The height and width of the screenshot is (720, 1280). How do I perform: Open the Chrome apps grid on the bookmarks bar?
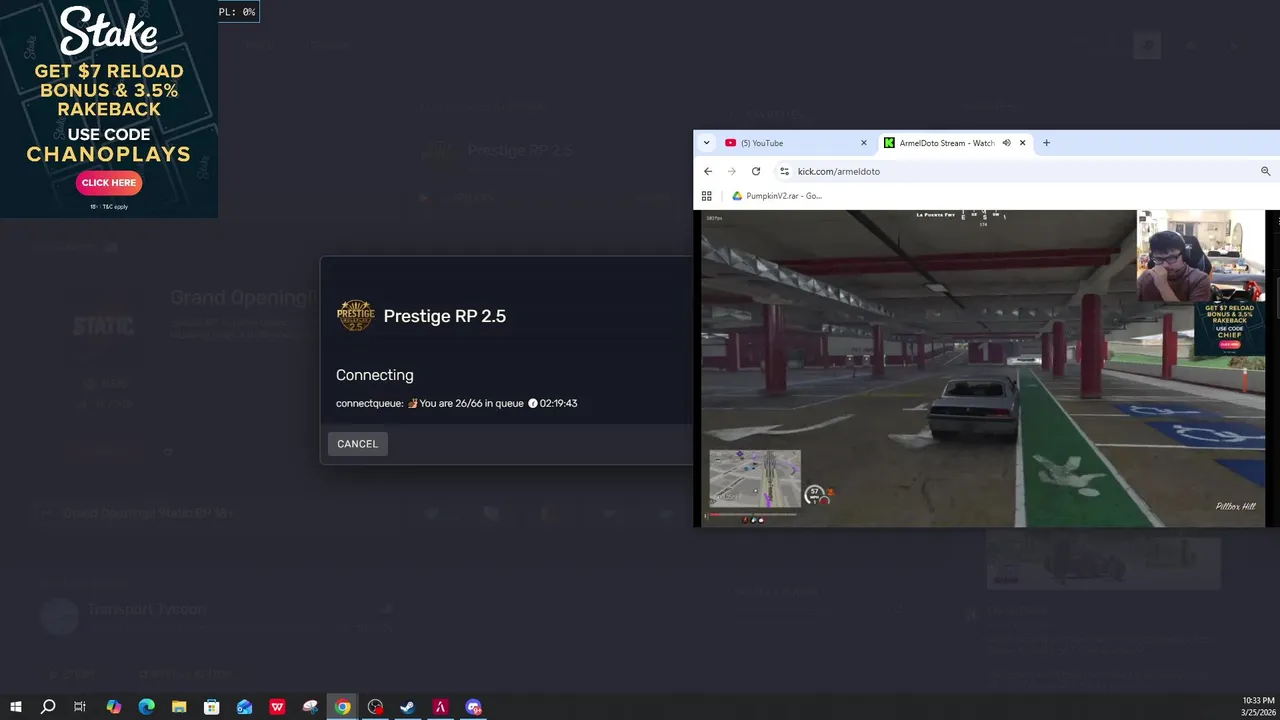click(x=707, y=196)
